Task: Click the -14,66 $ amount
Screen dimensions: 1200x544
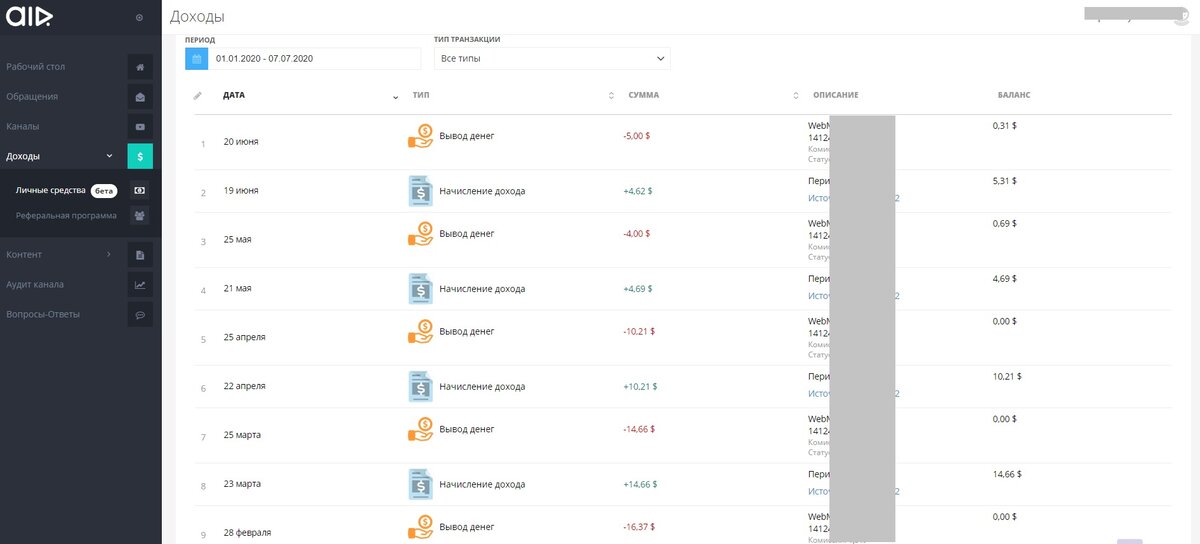Action: pos(639,429)
